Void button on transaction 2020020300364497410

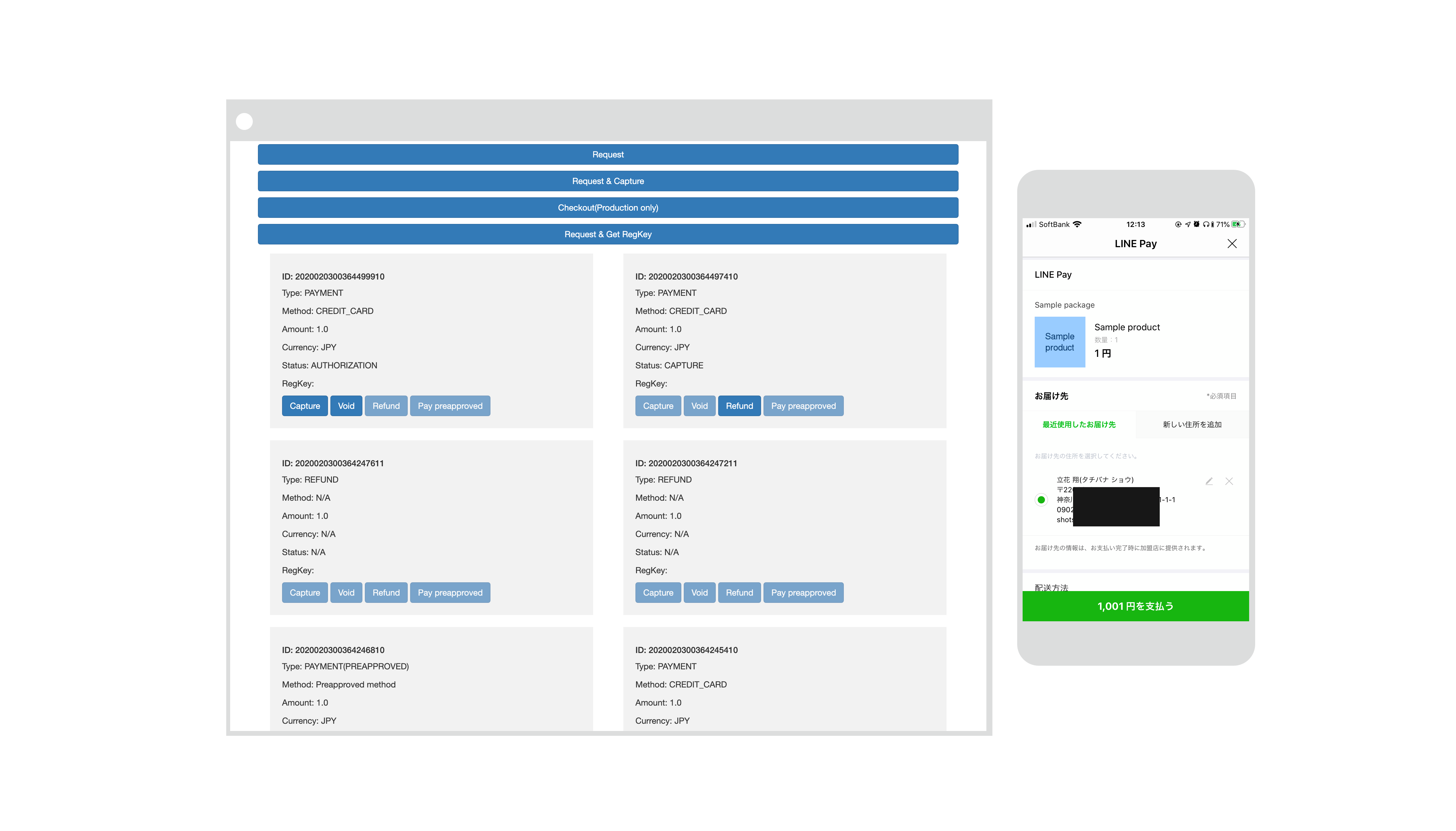click(699, 406)
